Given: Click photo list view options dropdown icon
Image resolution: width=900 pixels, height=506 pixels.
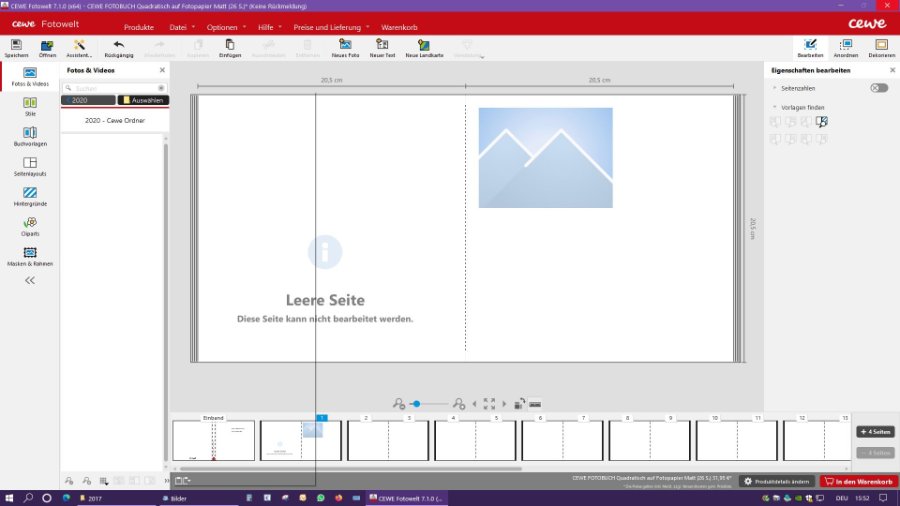Looking at the screenshot, I should coord(103,481).
